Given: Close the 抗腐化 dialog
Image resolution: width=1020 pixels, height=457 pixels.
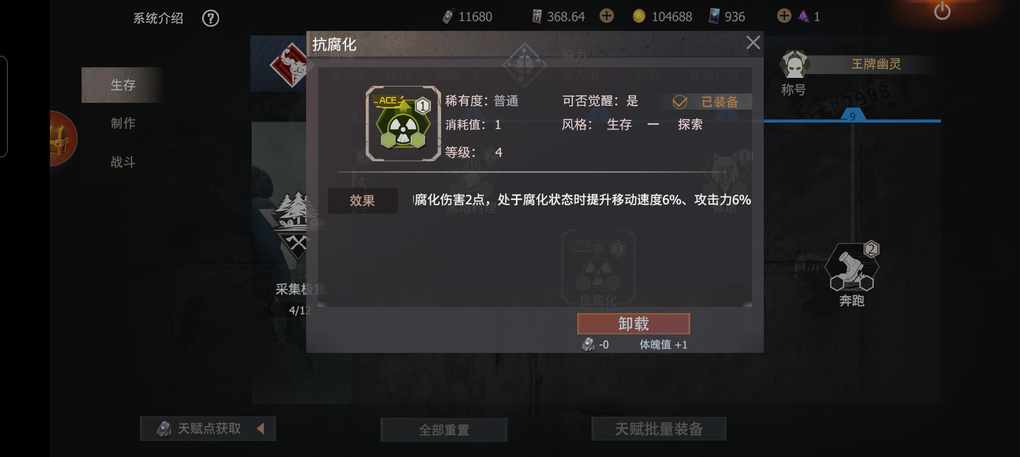Looking at the screenshot, I should pyautogui.click(x=753, y=44).
